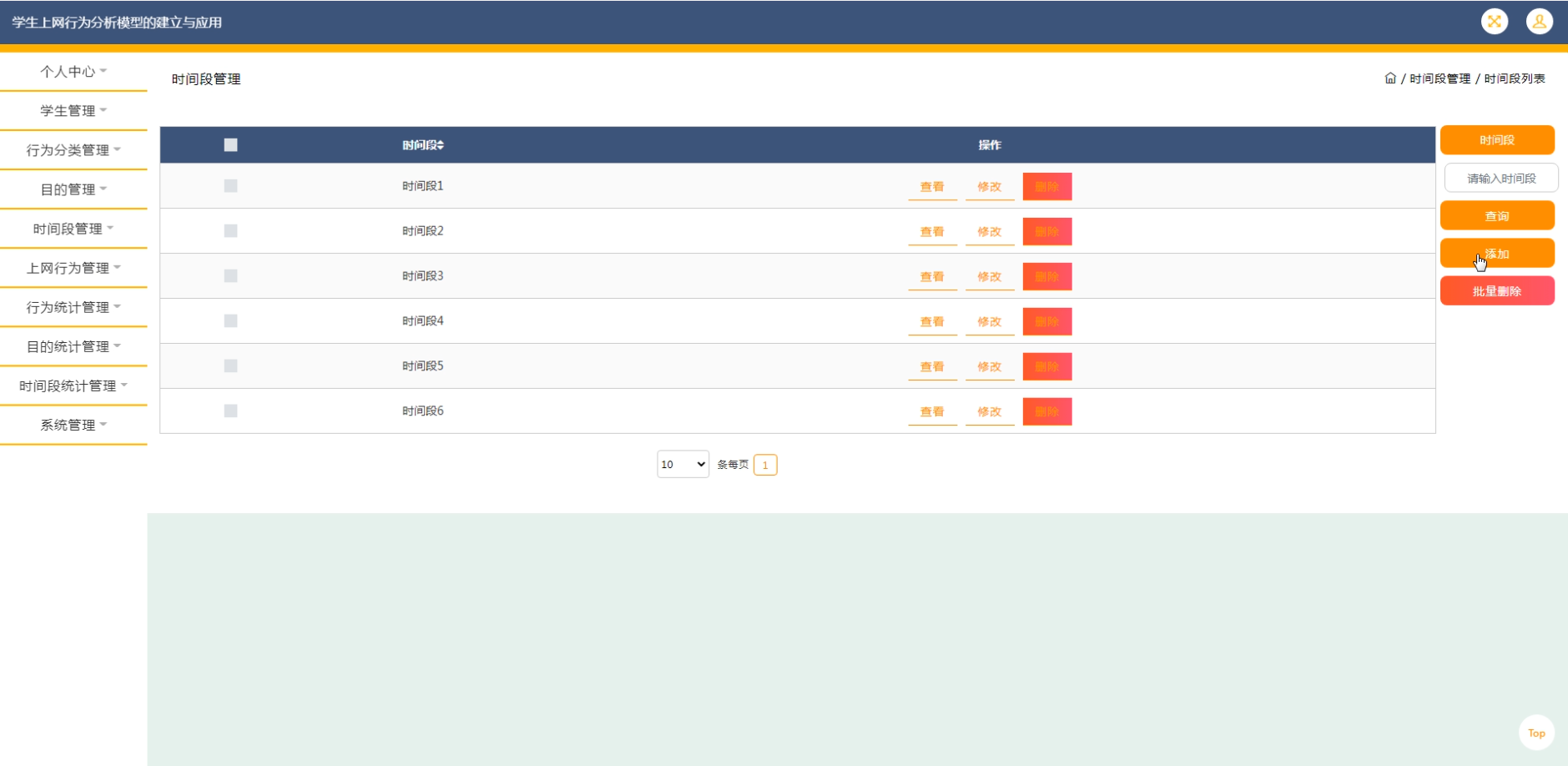
Task: Edit the 时间段6 row
Action: [990, 412]
